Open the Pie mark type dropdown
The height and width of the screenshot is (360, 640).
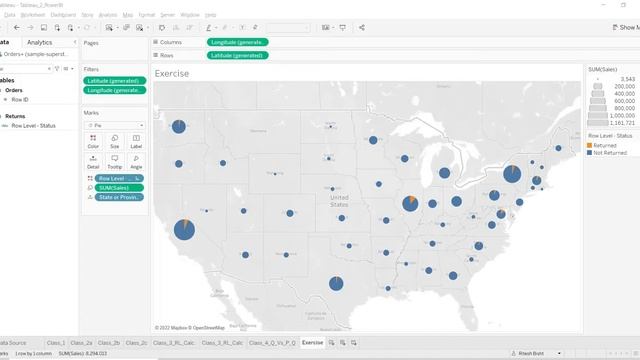pyautogui.click(x=115, y=125)
